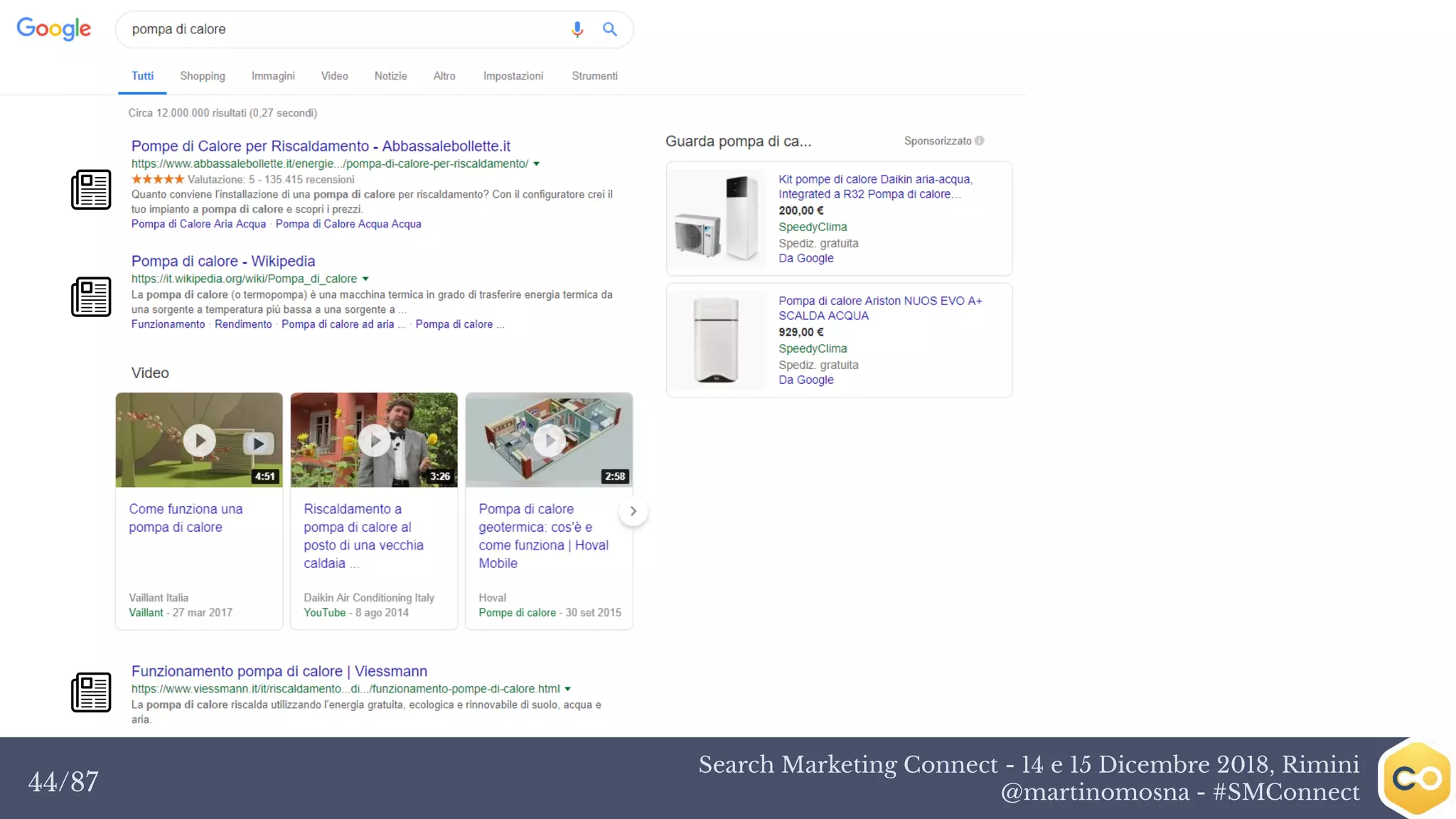The width and height of the screenshot is (1456, 819).
Task: Click SpeedyClima seller under Ariston product
Action: (813, 348)
